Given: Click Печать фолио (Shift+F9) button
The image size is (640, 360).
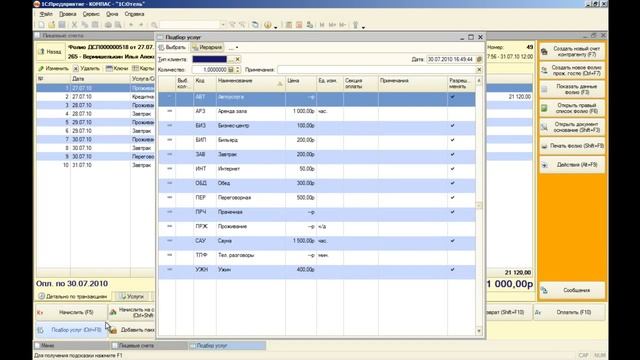Looking at the screenshot, I should coord(572,146).
